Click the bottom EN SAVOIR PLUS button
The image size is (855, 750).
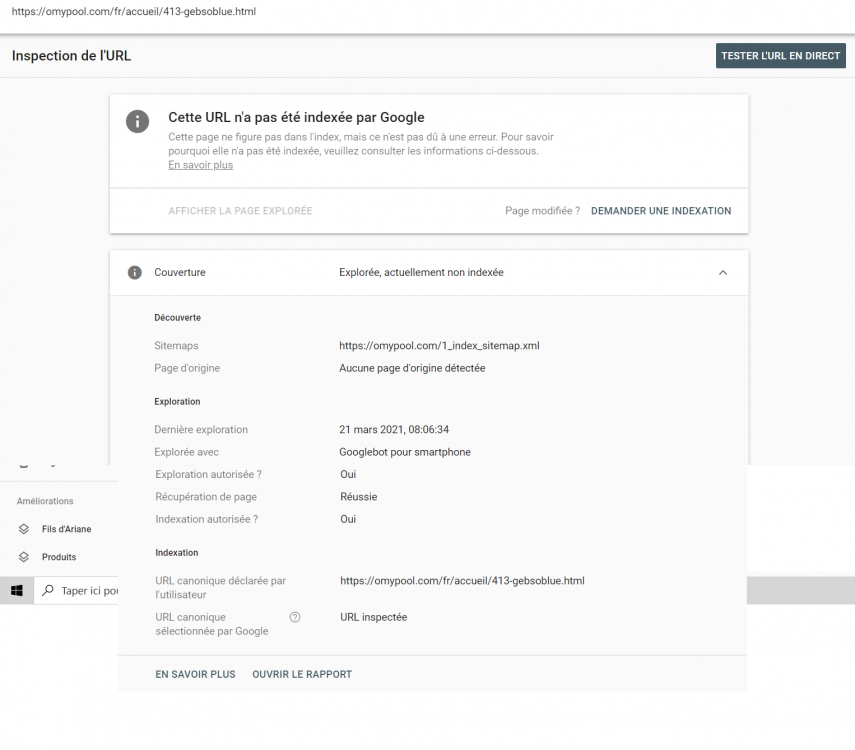tap(195, 674)
